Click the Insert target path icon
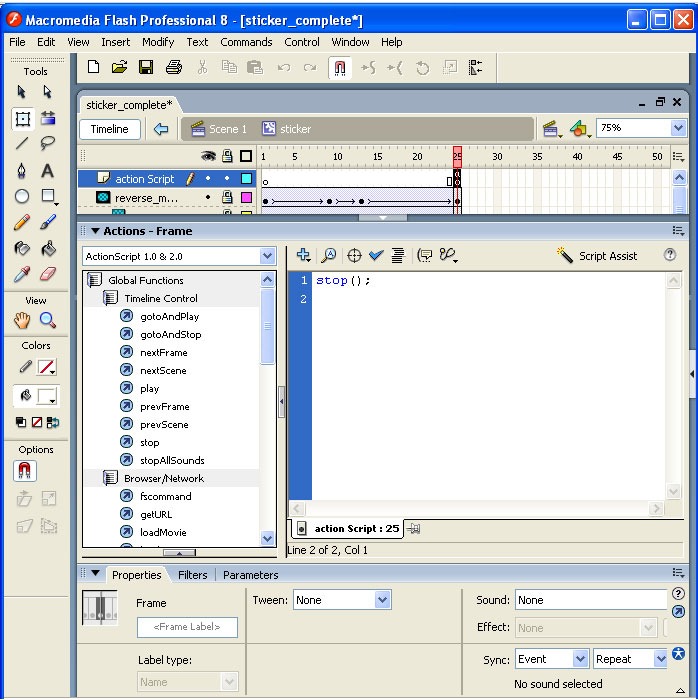The width and height of the screenshot is (698, 700). [x=354, y=255]
